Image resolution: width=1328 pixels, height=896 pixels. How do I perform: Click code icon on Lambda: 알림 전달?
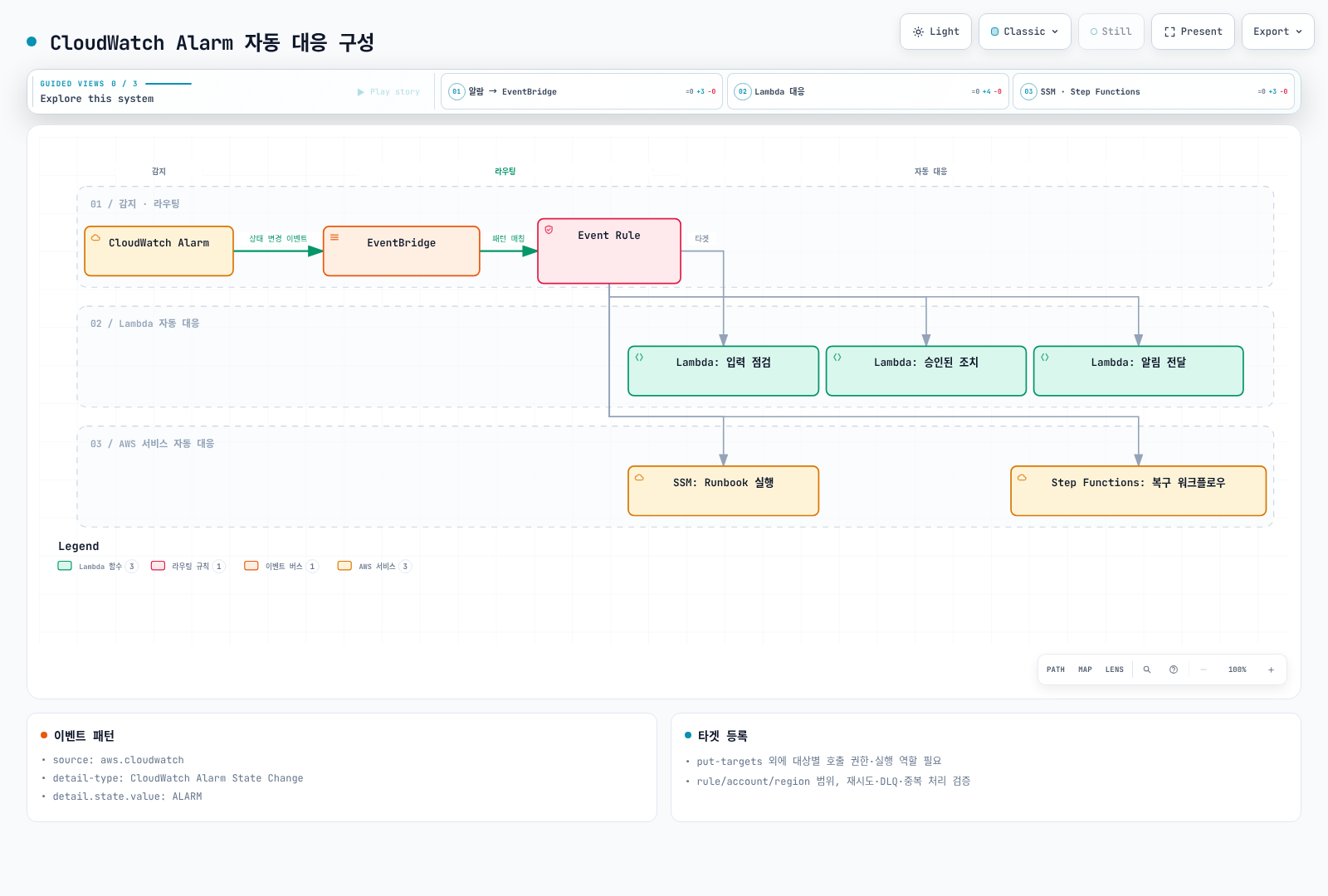pos(1045,358)
